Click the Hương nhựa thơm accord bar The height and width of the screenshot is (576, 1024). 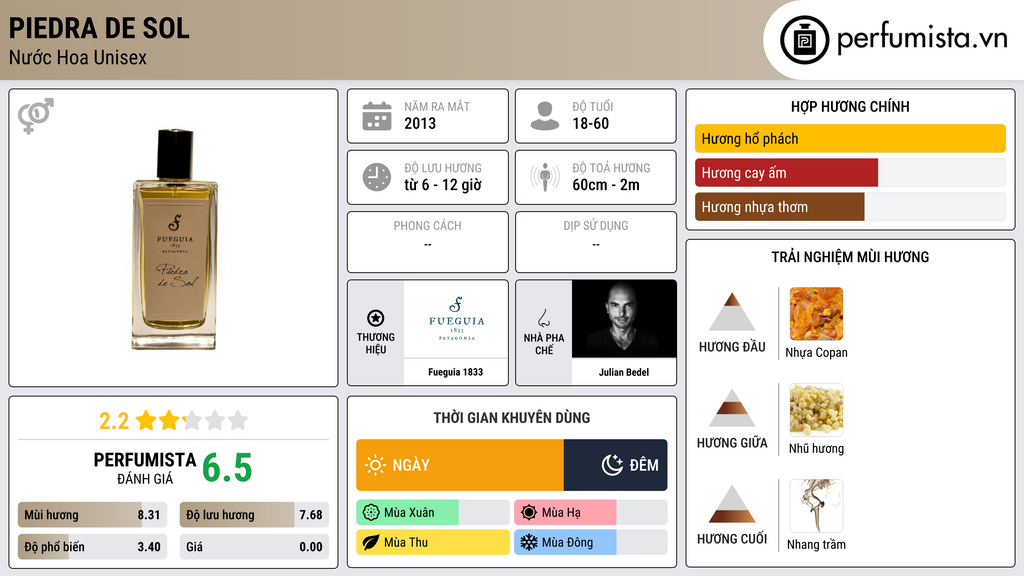pyautogui.click(x=850, y=207)
